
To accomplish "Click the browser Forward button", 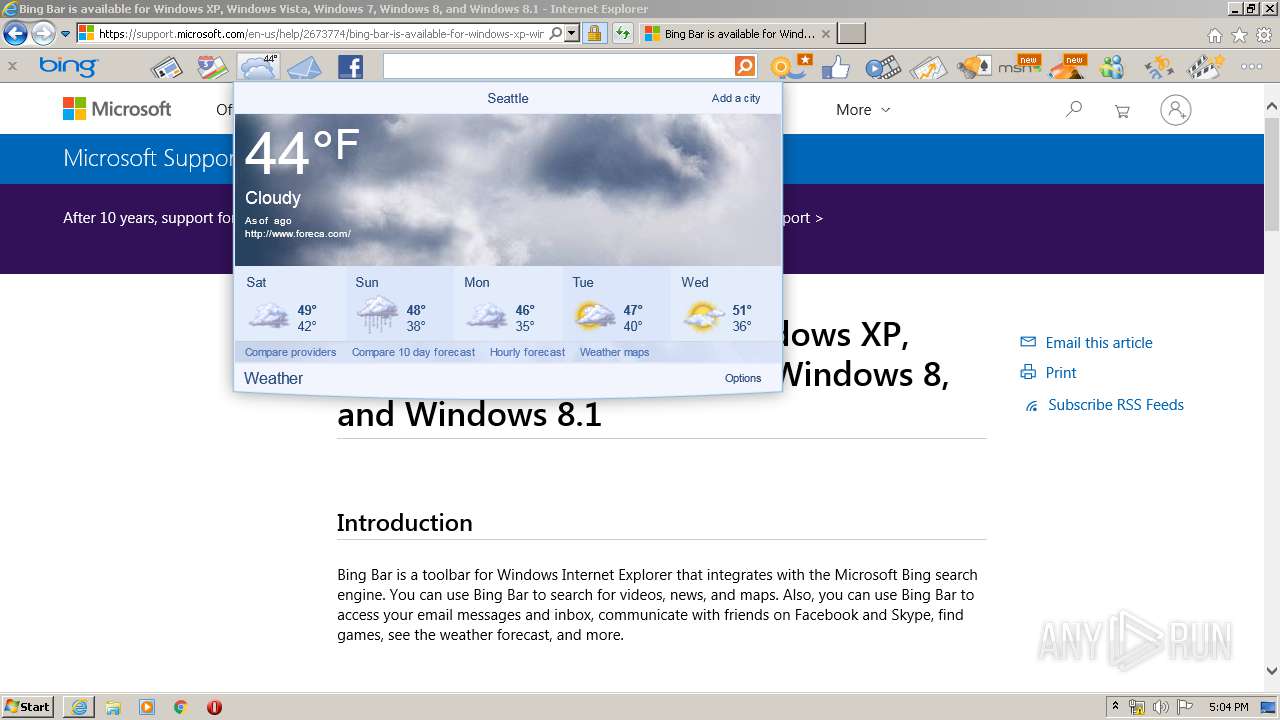I will click(43, 33).
